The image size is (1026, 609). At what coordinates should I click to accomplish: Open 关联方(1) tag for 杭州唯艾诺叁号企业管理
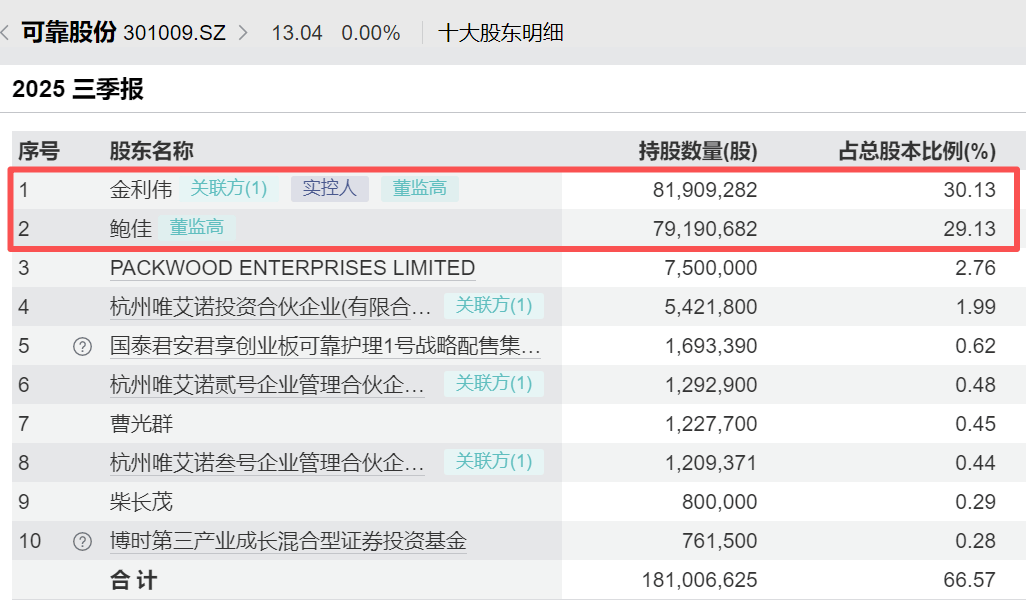tap(494, 461)
